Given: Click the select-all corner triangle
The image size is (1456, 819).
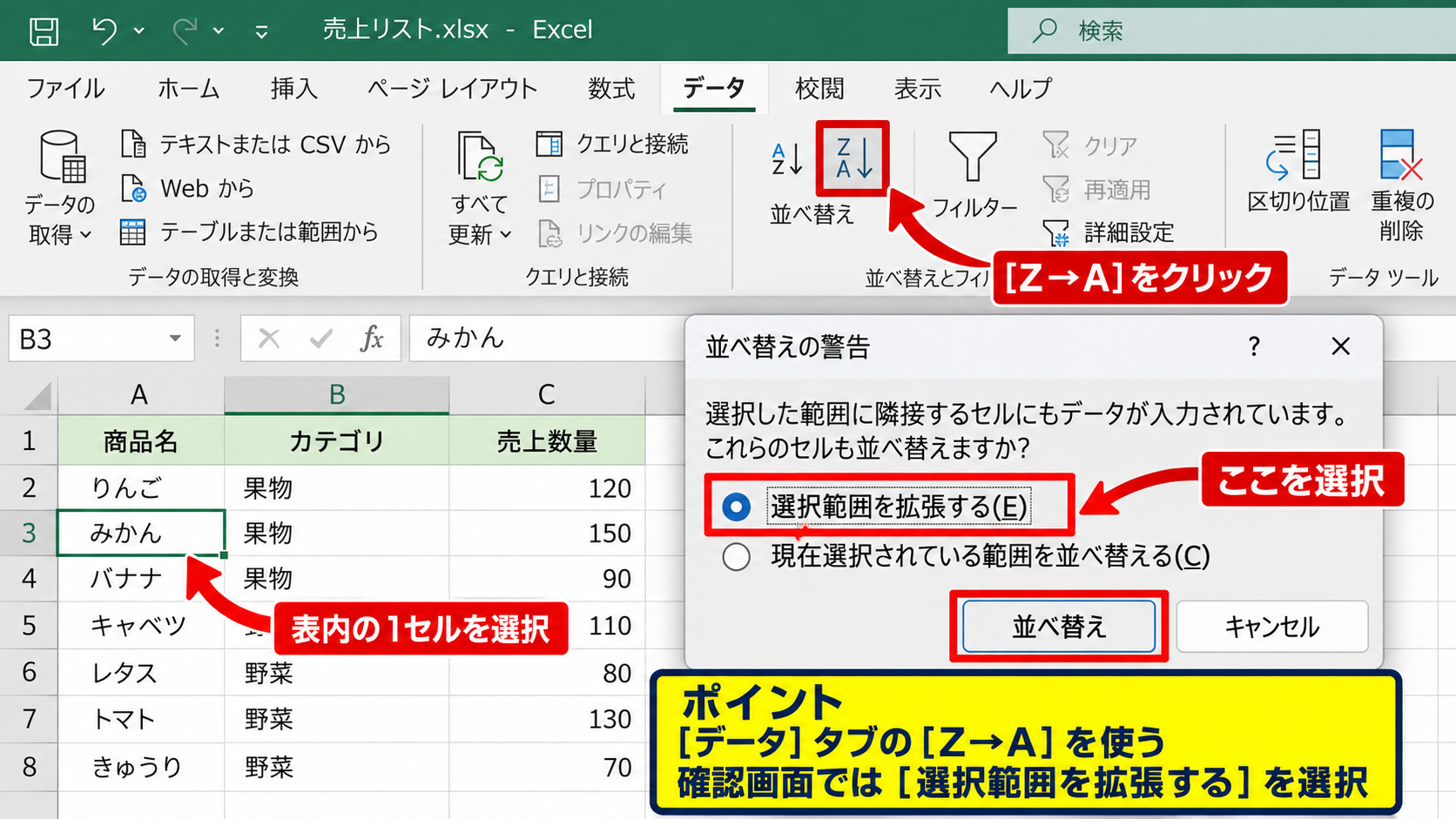Looking at the screenshot, I should [37, 397].
